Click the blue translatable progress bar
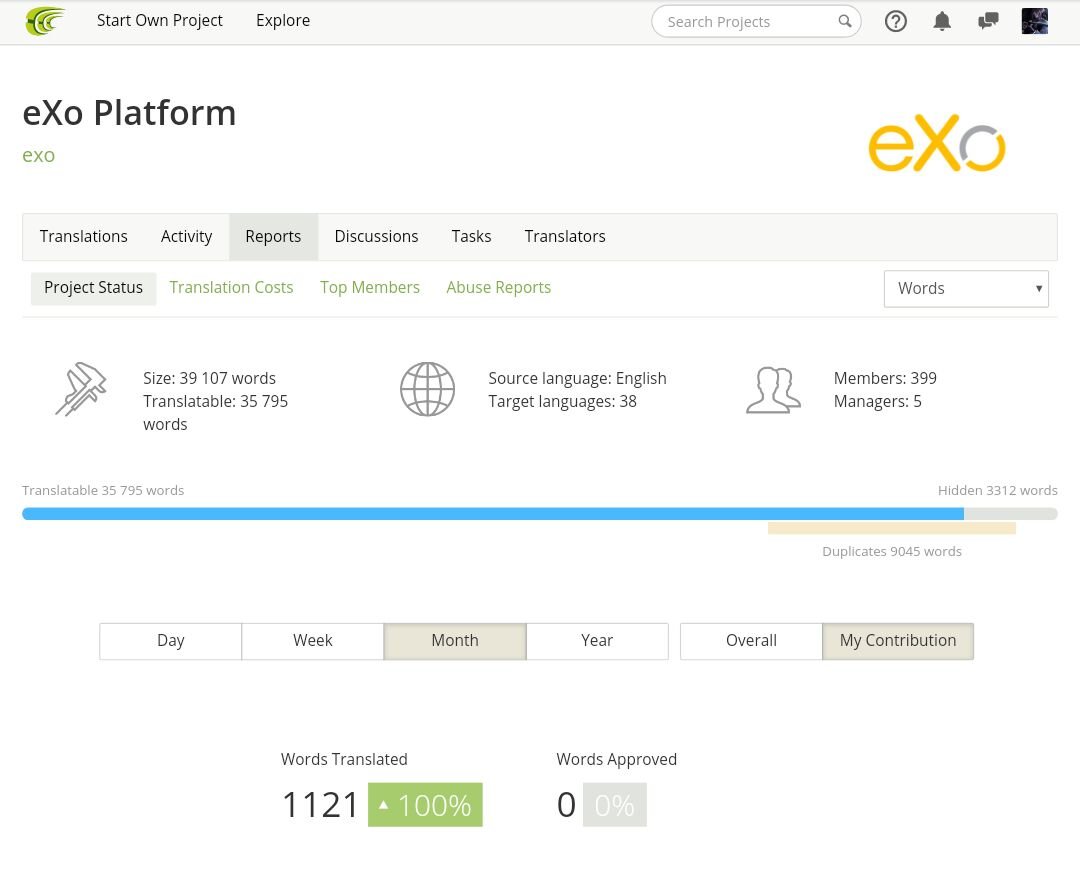Image resolution: width=1080 pixels, height=880 pixels. point(492,514)
